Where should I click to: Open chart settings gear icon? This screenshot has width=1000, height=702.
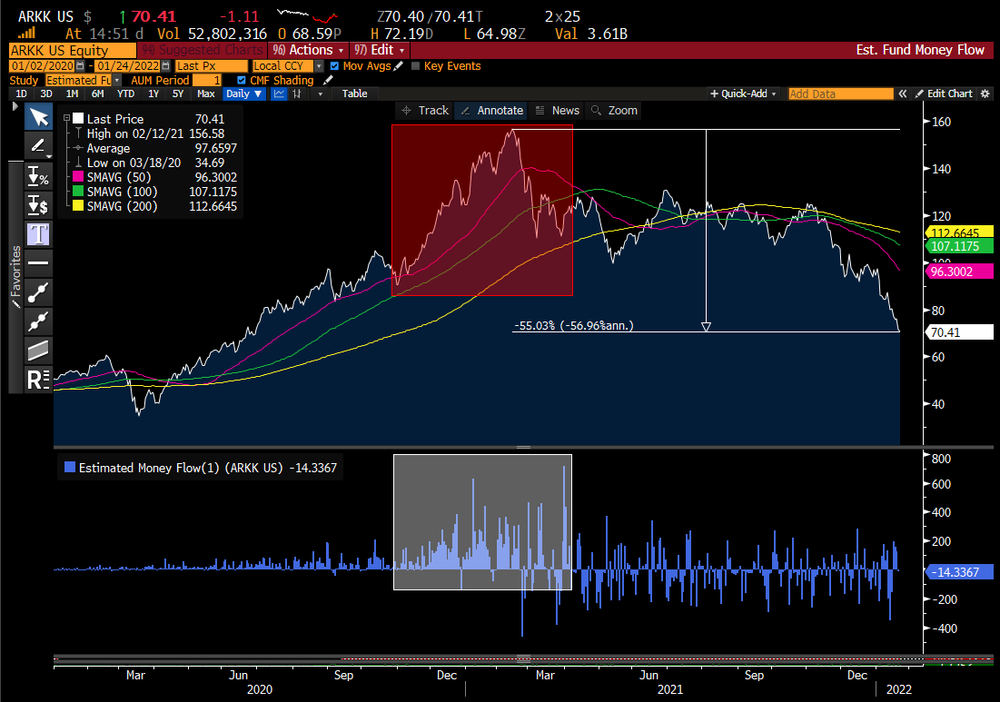(x=985, y=94)
